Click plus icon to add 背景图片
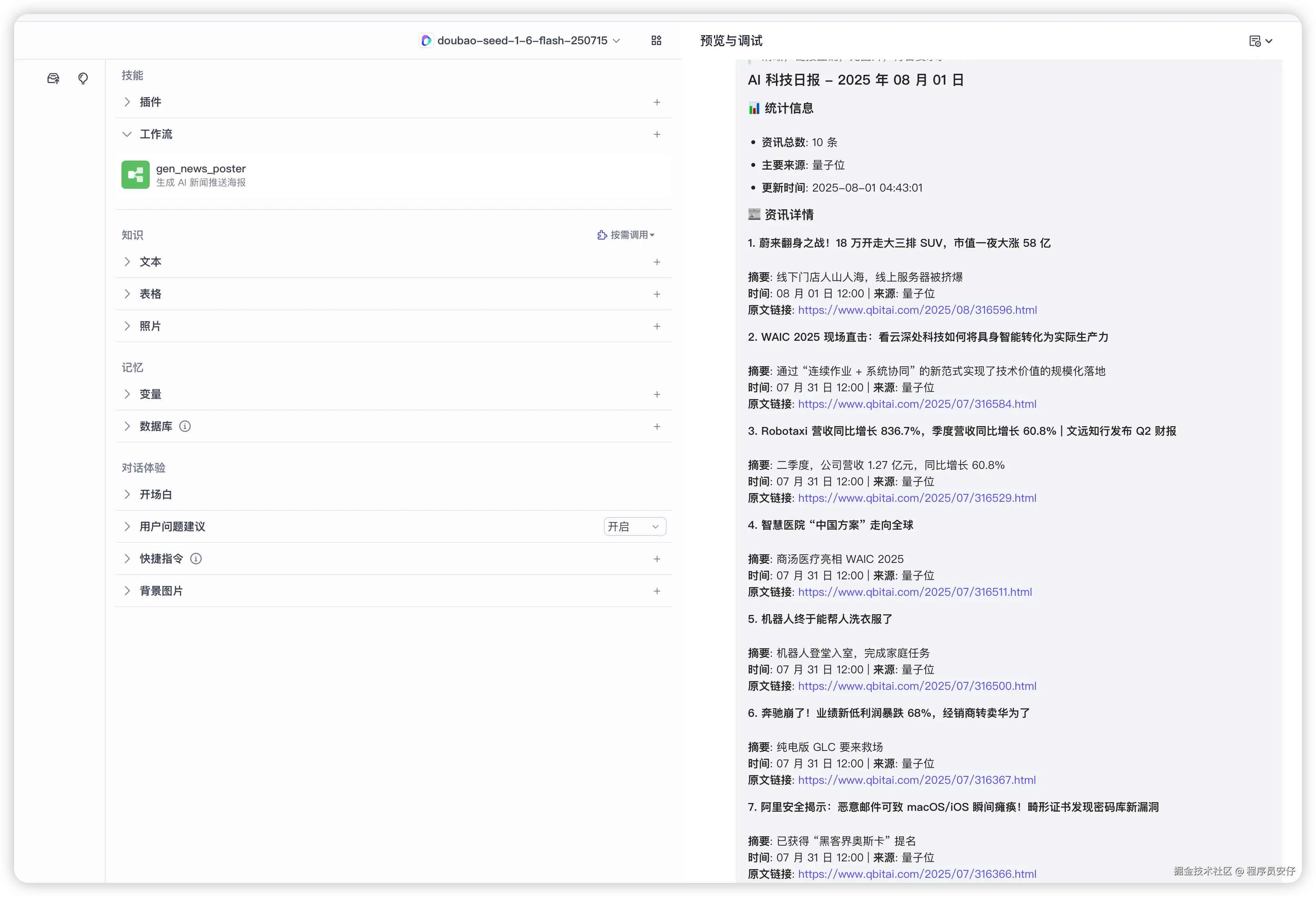1316x897 pixels. 657,591
